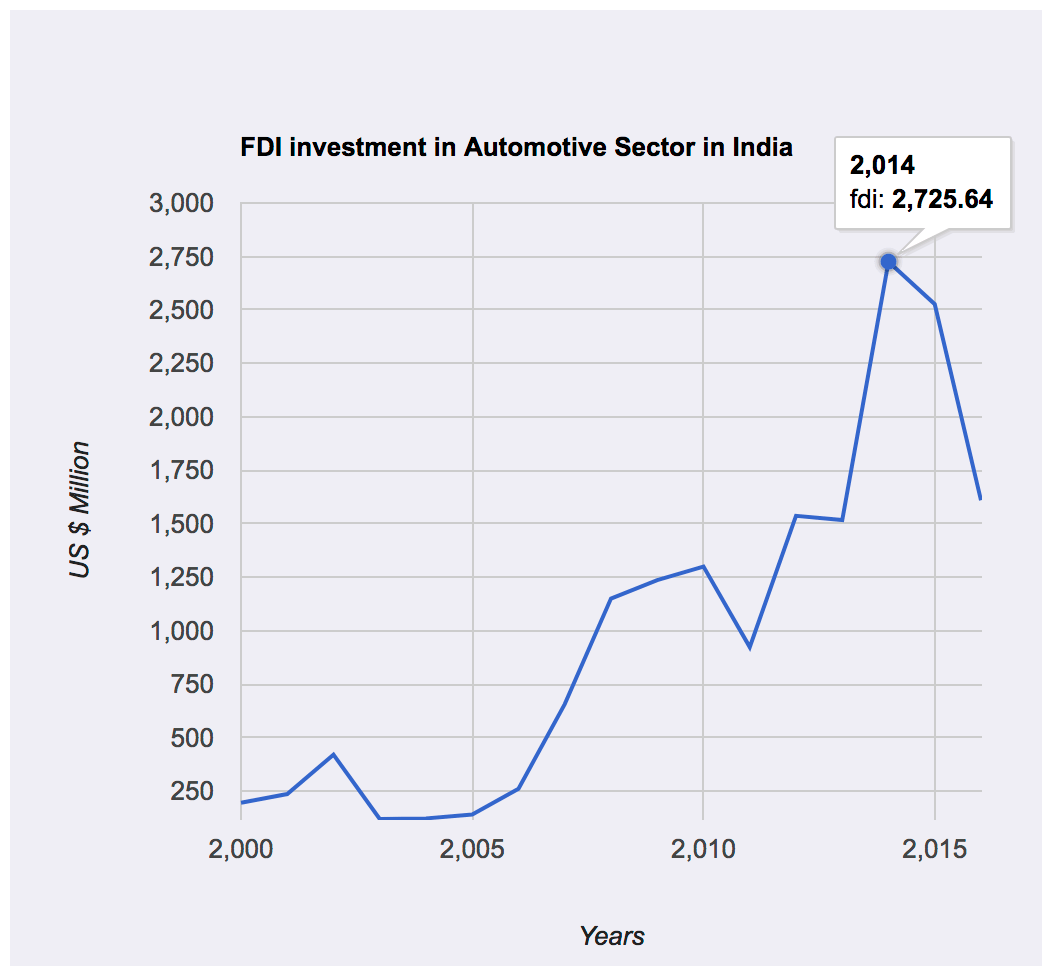Click the 2,005 label on the x-axis
This screenshot has width=1042, height=966.
click(x=472, y=850)
